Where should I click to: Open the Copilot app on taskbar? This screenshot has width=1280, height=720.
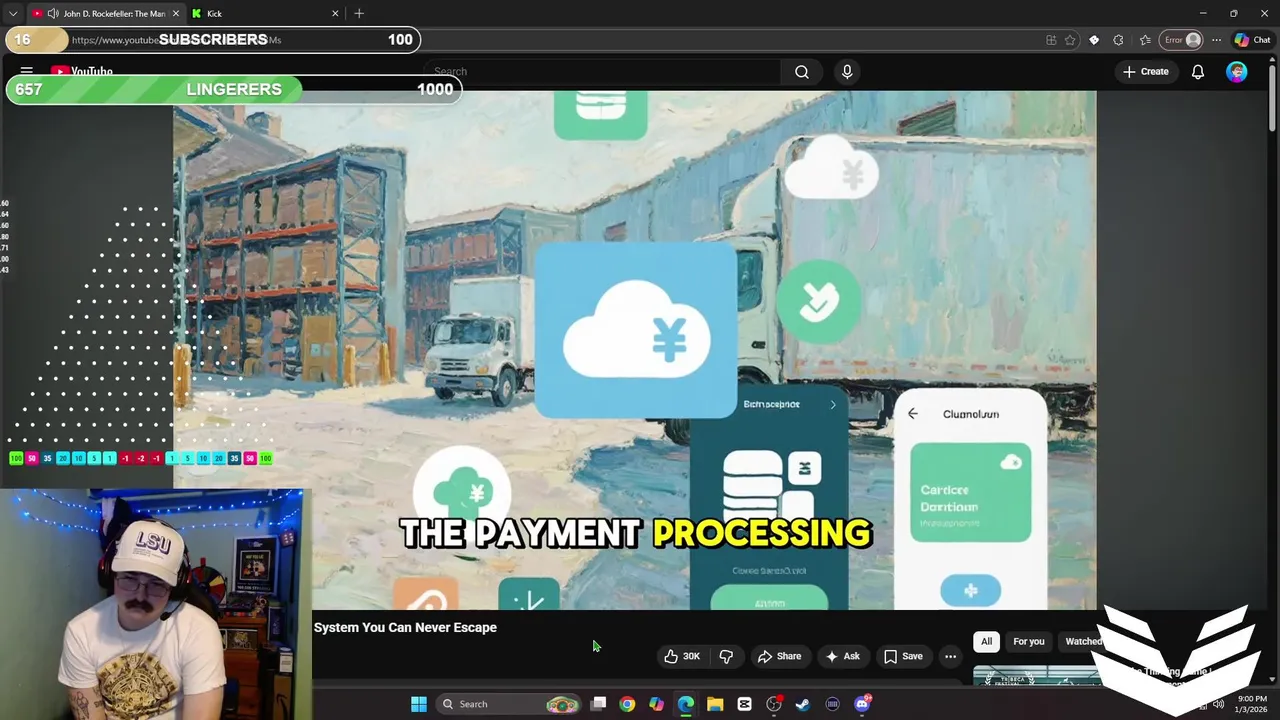[x=656, y=704]
